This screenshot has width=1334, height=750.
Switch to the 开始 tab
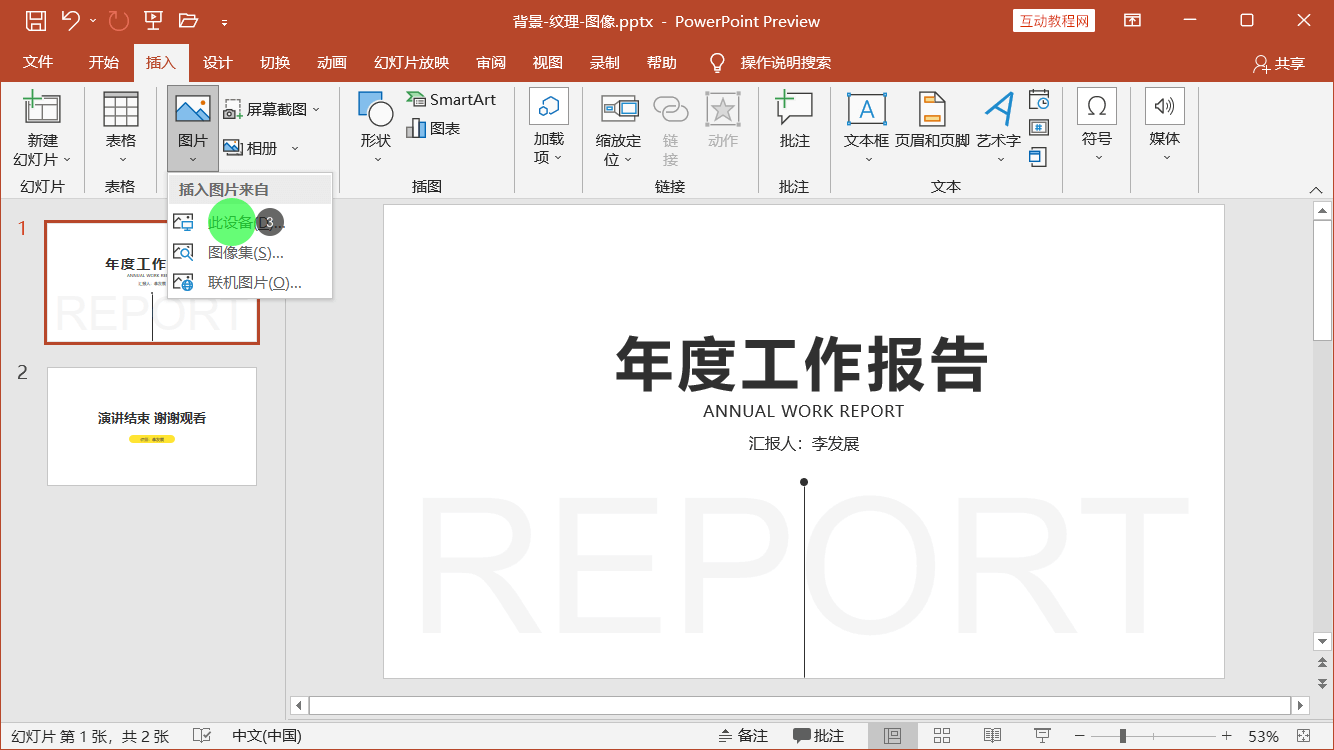[x=103, y=62]
